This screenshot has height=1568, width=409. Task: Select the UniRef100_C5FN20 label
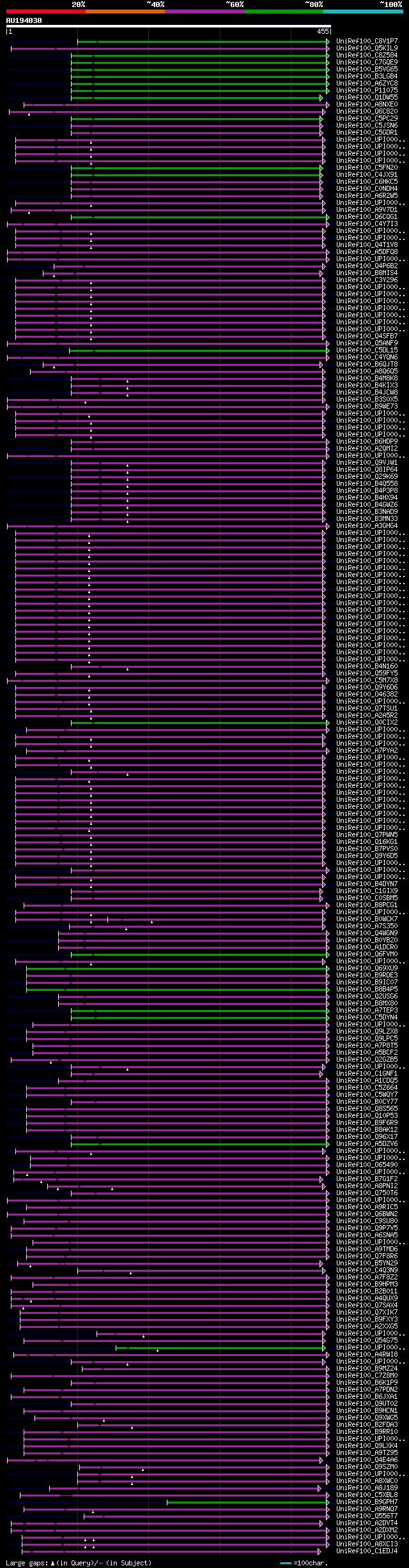coord(367,167)
